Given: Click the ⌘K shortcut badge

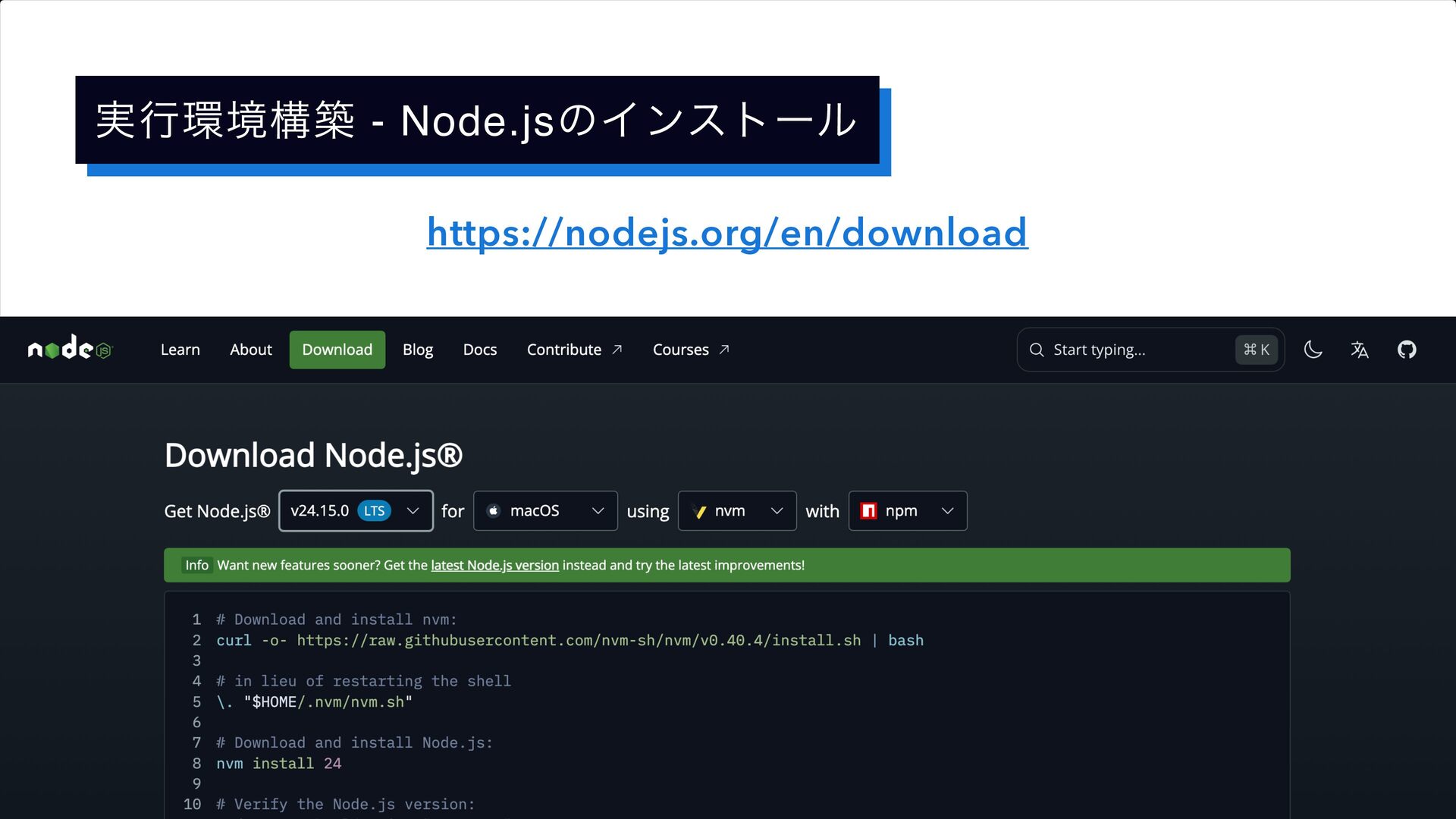Looking at the screenshot, I should tap(1257, 350).
